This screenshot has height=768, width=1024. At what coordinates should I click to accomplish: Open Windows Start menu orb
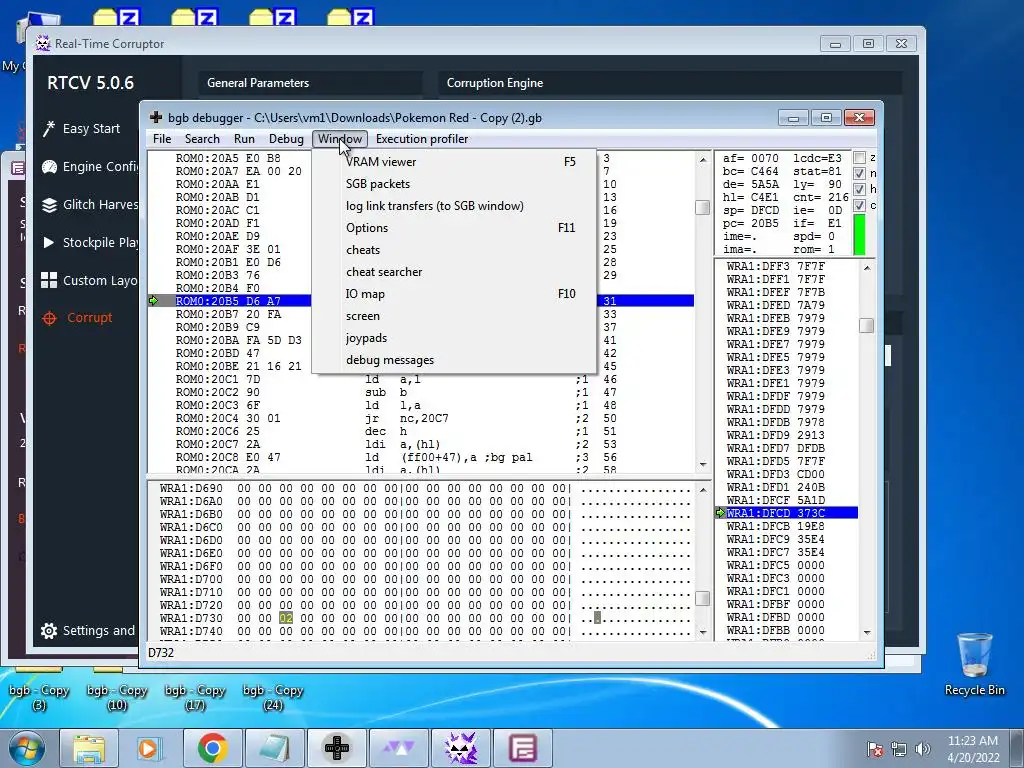pyautogui.click(x=27, y=748)
